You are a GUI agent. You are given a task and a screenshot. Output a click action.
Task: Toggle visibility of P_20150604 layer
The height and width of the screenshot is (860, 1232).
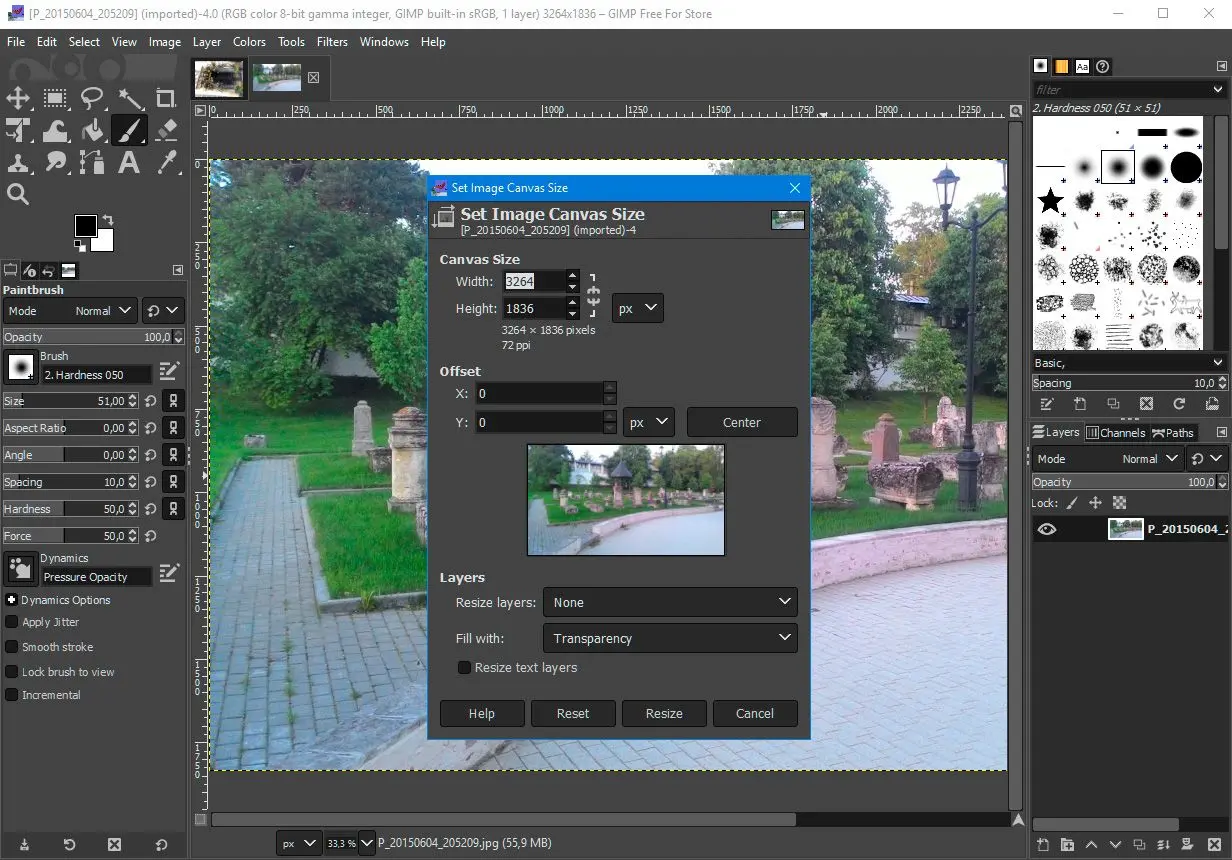point(1046,530)
